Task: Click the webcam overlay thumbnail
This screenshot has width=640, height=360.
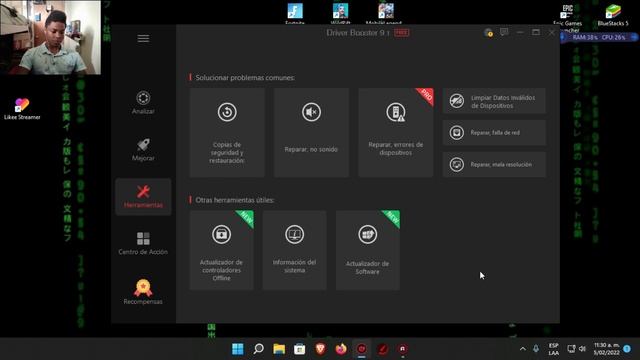Action: (51, 37)
